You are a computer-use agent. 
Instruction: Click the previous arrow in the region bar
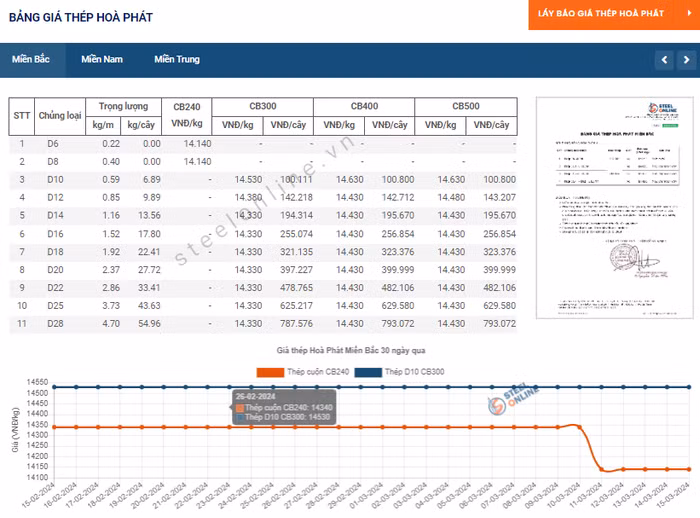tap(664, 60)
